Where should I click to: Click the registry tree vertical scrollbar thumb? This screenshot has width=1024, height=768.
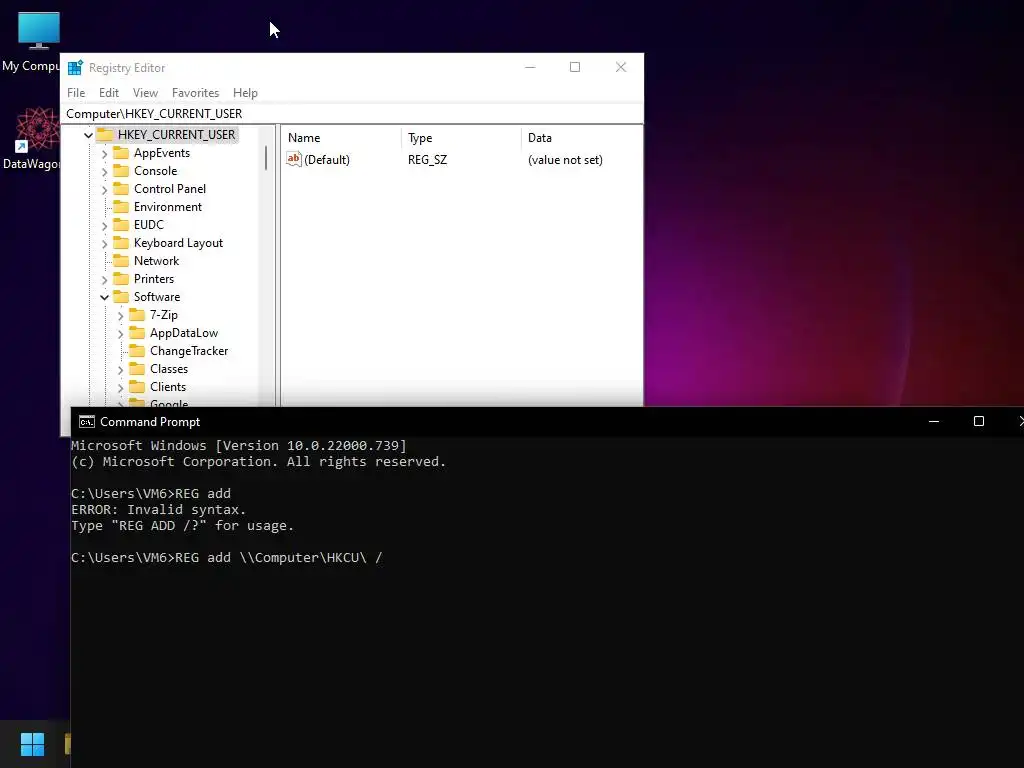pyautogui.click(x=266, y=158)
